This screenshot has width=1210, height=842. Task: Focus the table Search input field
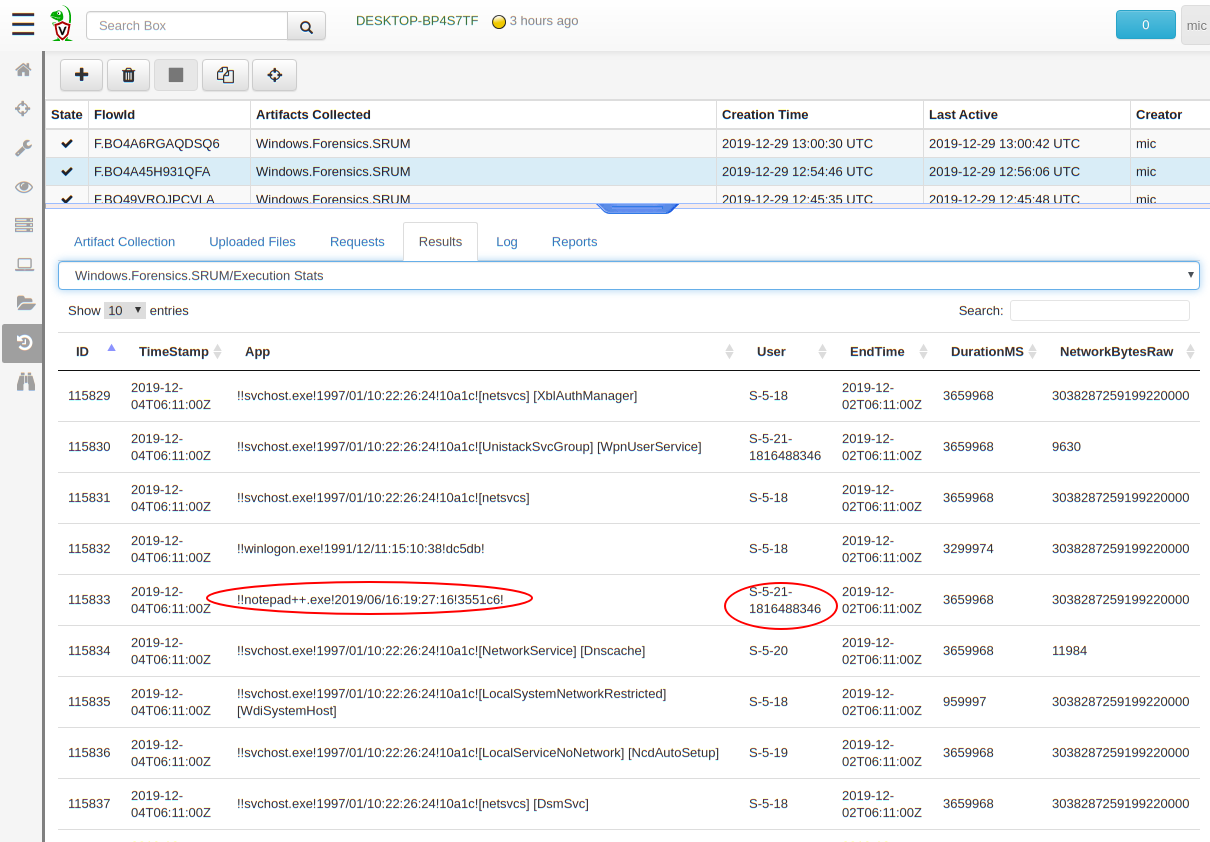1099,311
